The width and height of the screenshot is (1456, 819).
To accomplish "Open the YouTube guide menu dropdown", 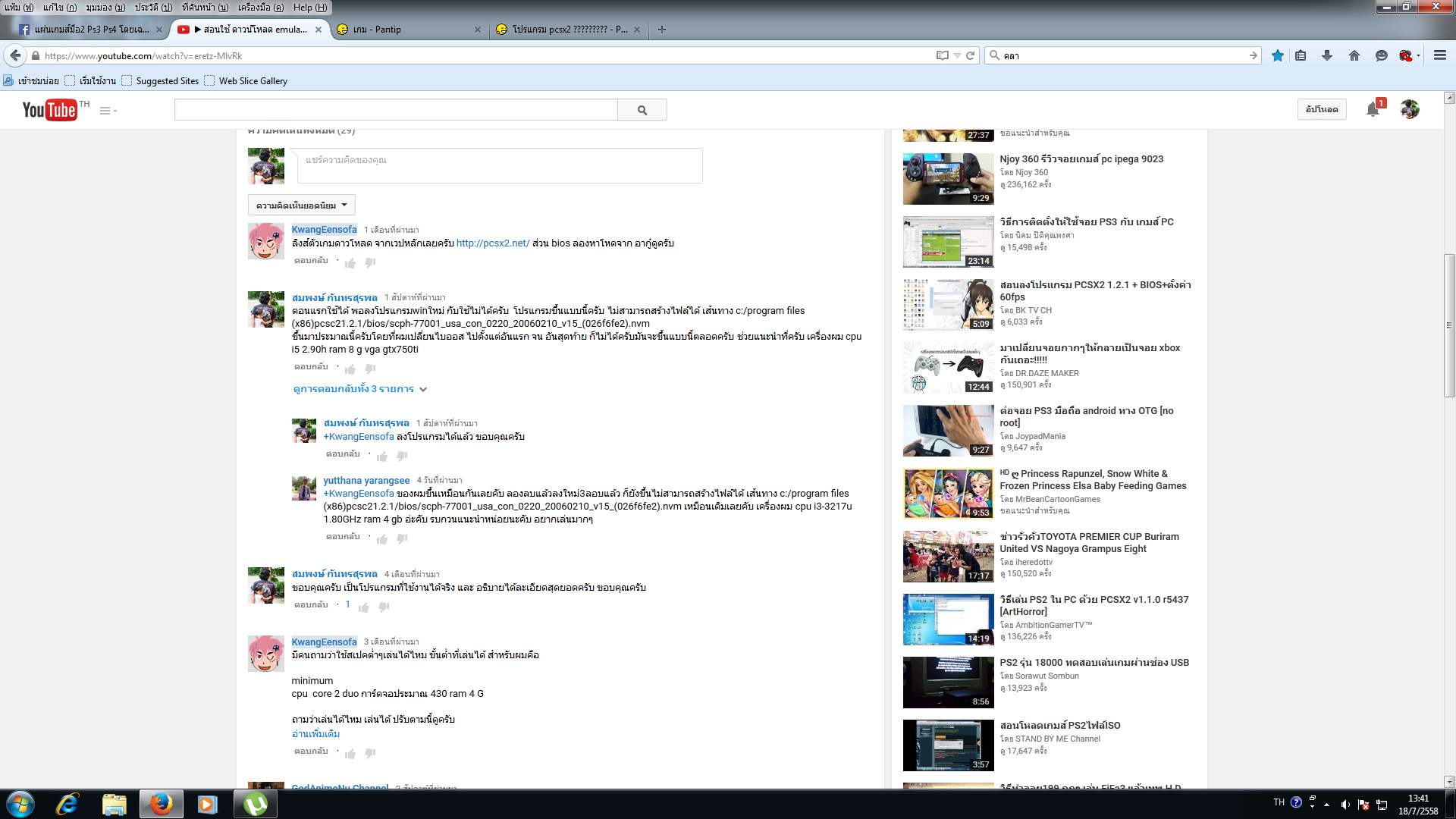I will [x=108, y=111].
